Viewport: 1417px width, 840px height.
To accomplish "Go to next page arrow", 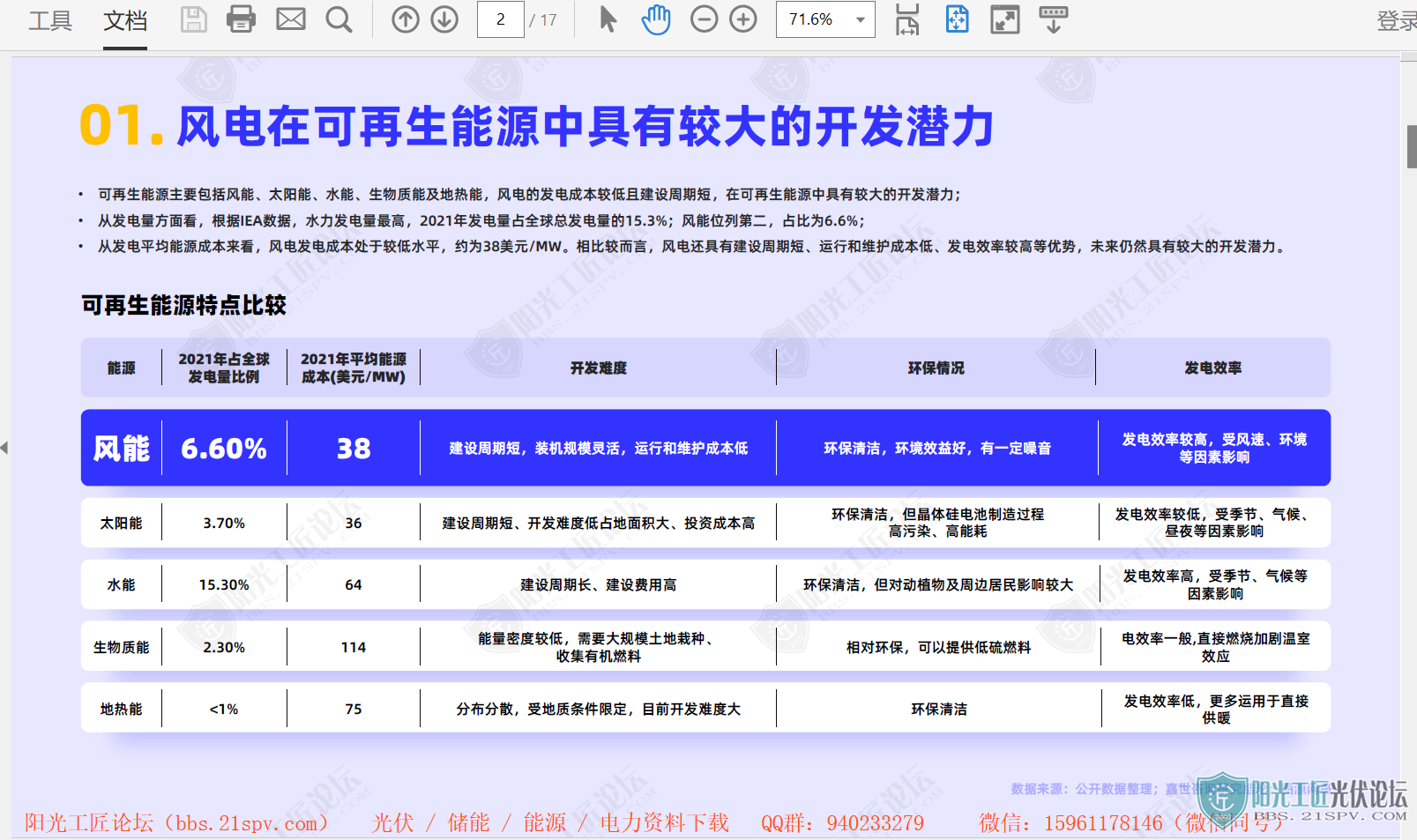I will click(x=444, y=19).
